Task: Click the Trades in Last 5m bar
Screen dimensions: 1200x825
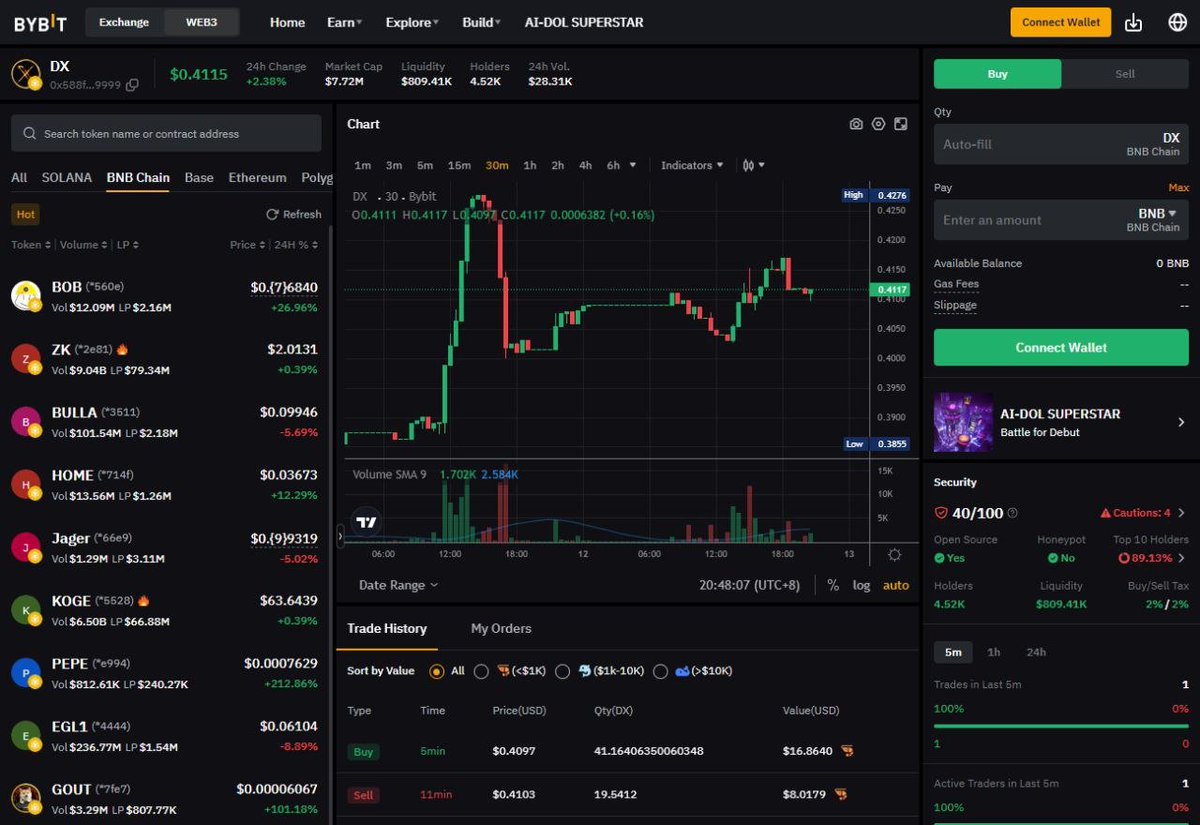Action: pos(1061,727)
